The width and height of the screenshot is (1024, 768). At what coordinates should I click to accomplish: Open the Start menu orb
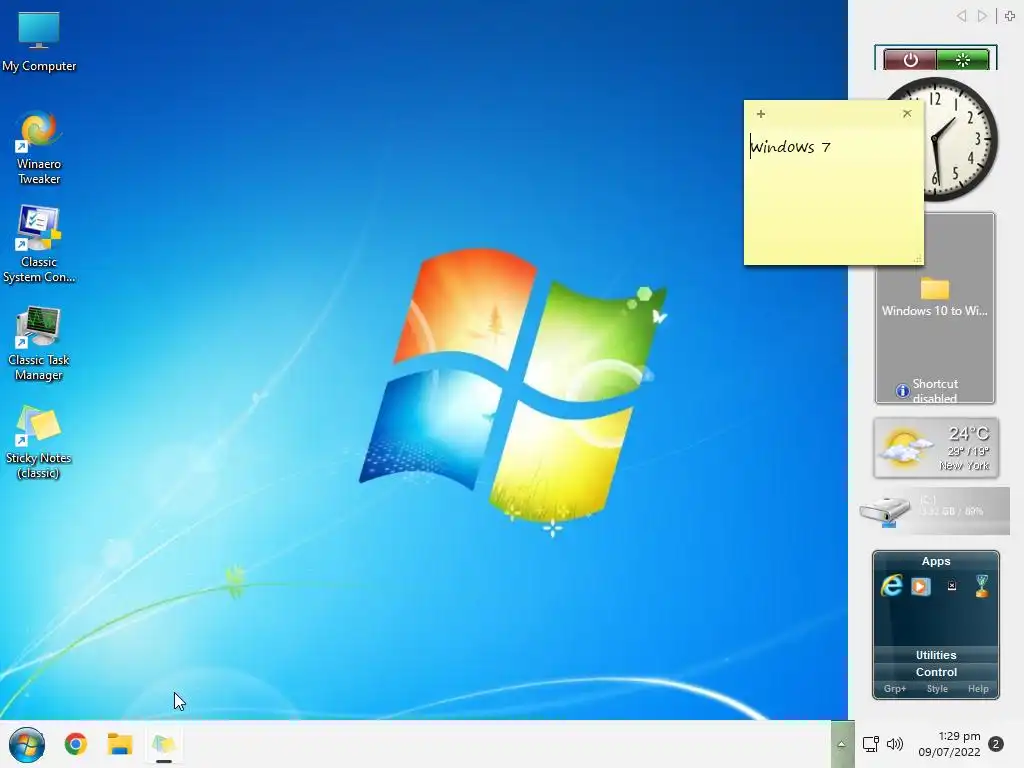[x=27, y=744]
